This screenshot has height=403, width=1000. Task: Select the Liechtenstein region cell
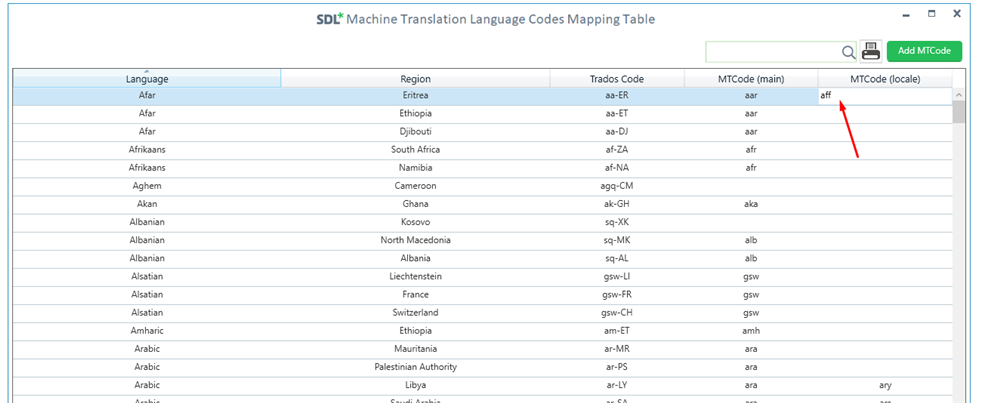(x=415, y=277)
